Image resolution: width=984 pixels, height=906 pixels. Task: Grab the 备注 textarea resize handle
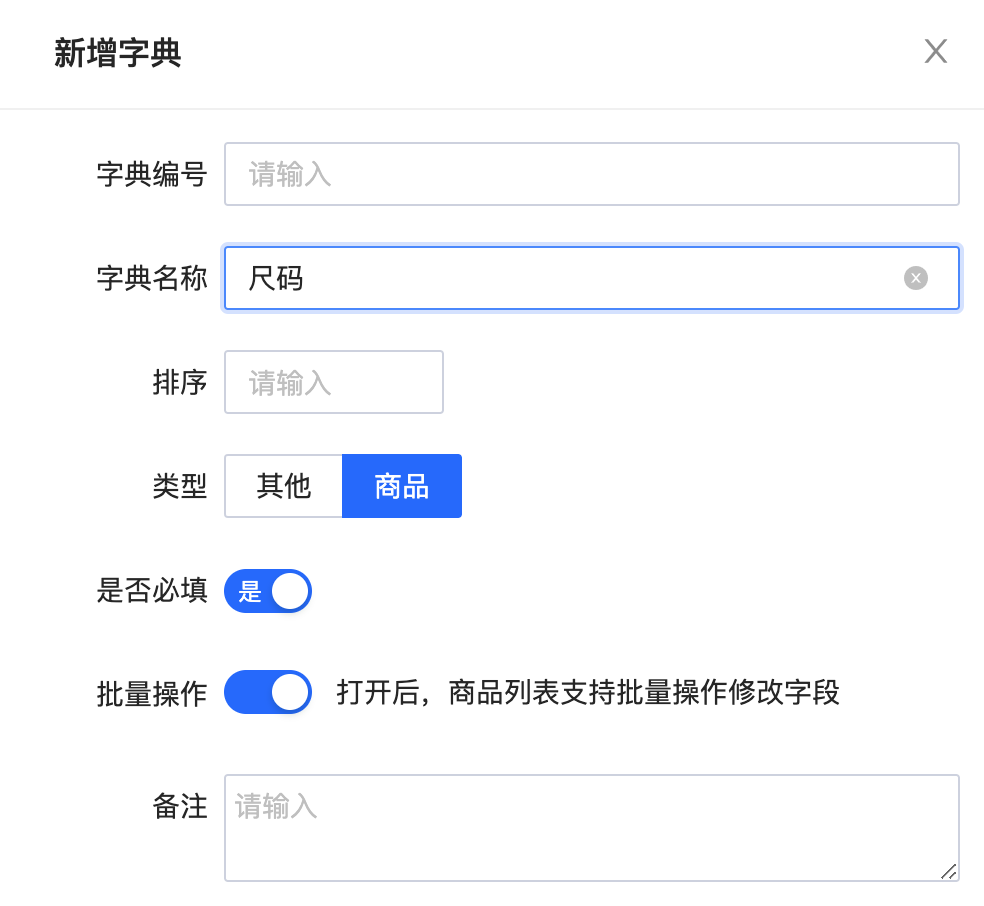click(x=948, y=871)
